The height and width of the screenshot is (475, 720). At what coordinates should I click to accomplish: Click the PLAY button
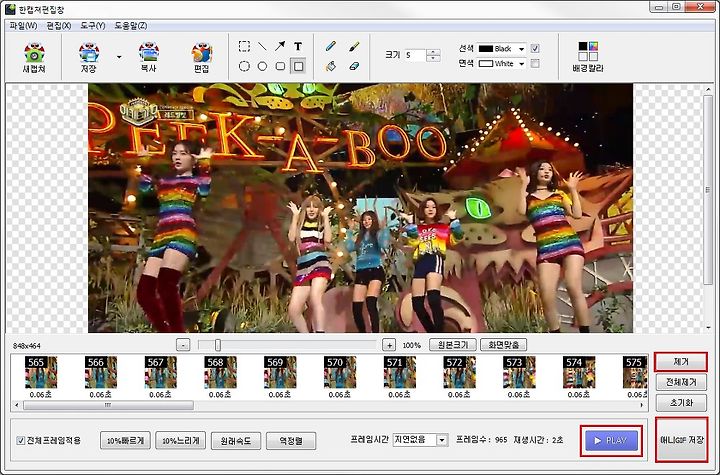(x=611, y=441)
